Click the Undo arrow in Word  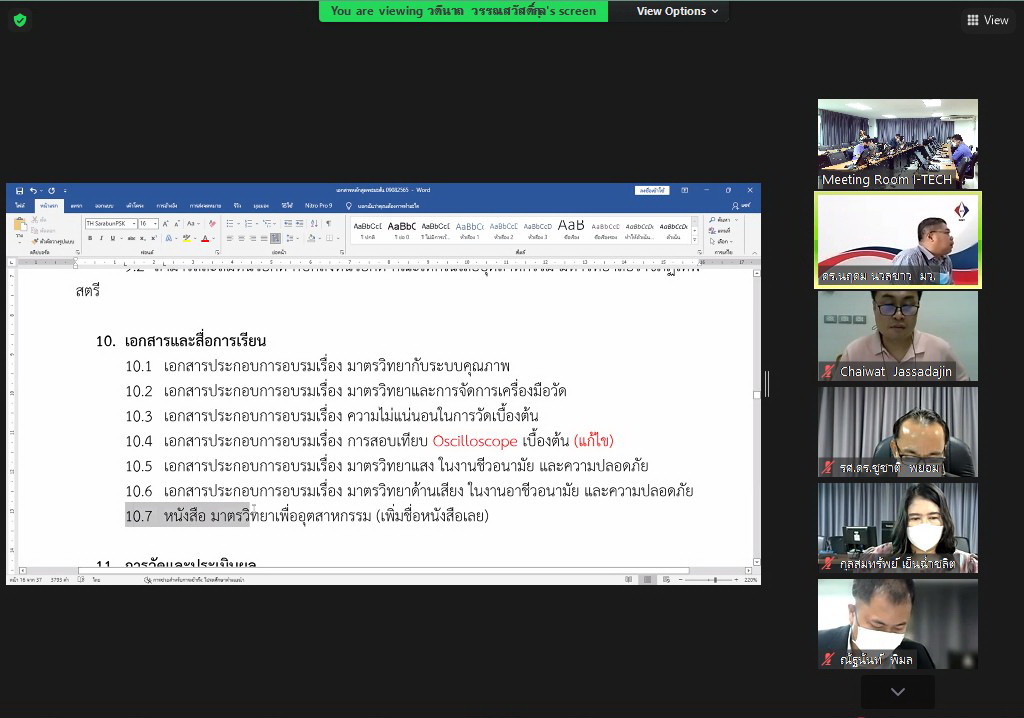point(33,191)
